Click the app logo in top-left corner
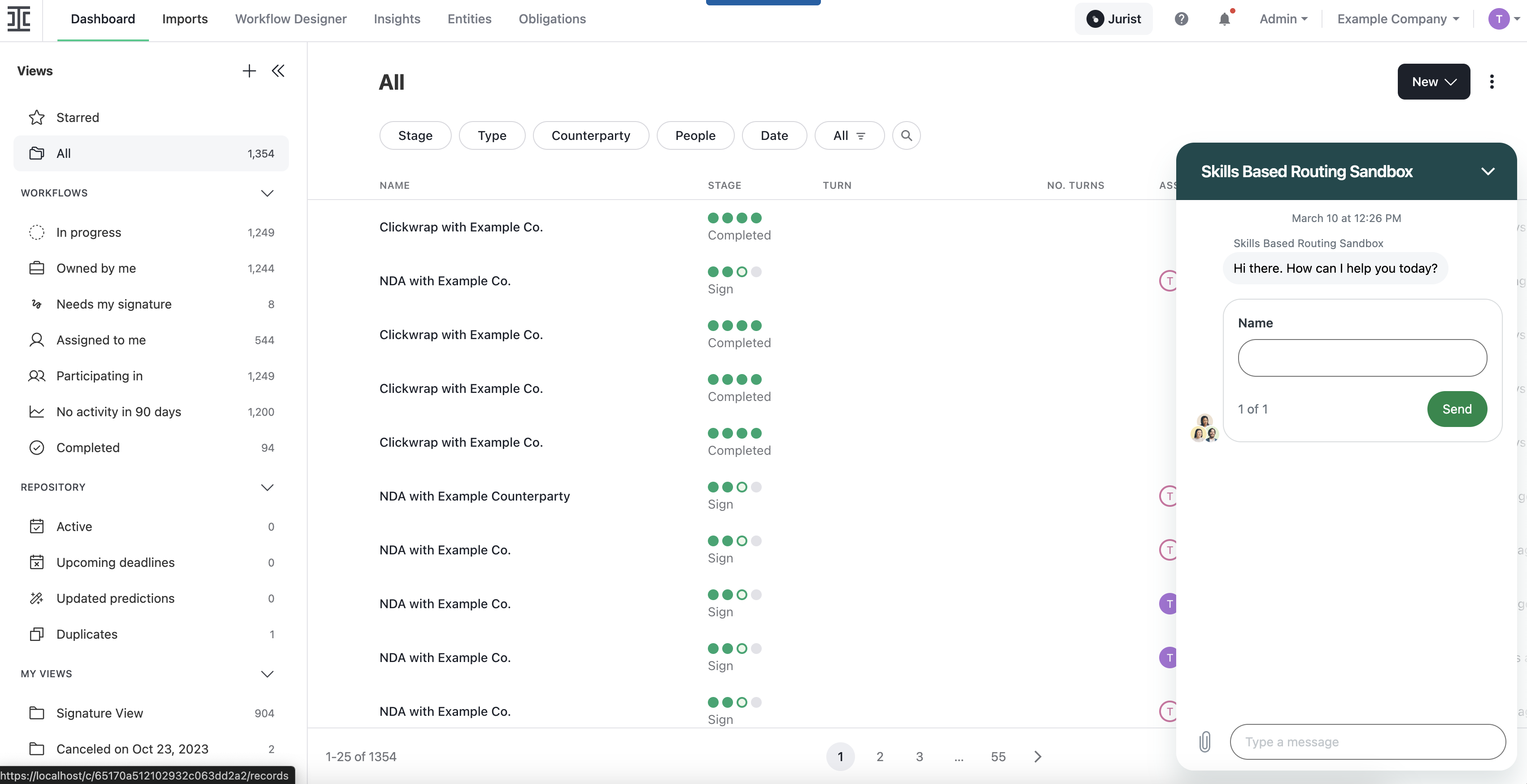Viewport: 1527px width, 784px height. coord(19,19)
